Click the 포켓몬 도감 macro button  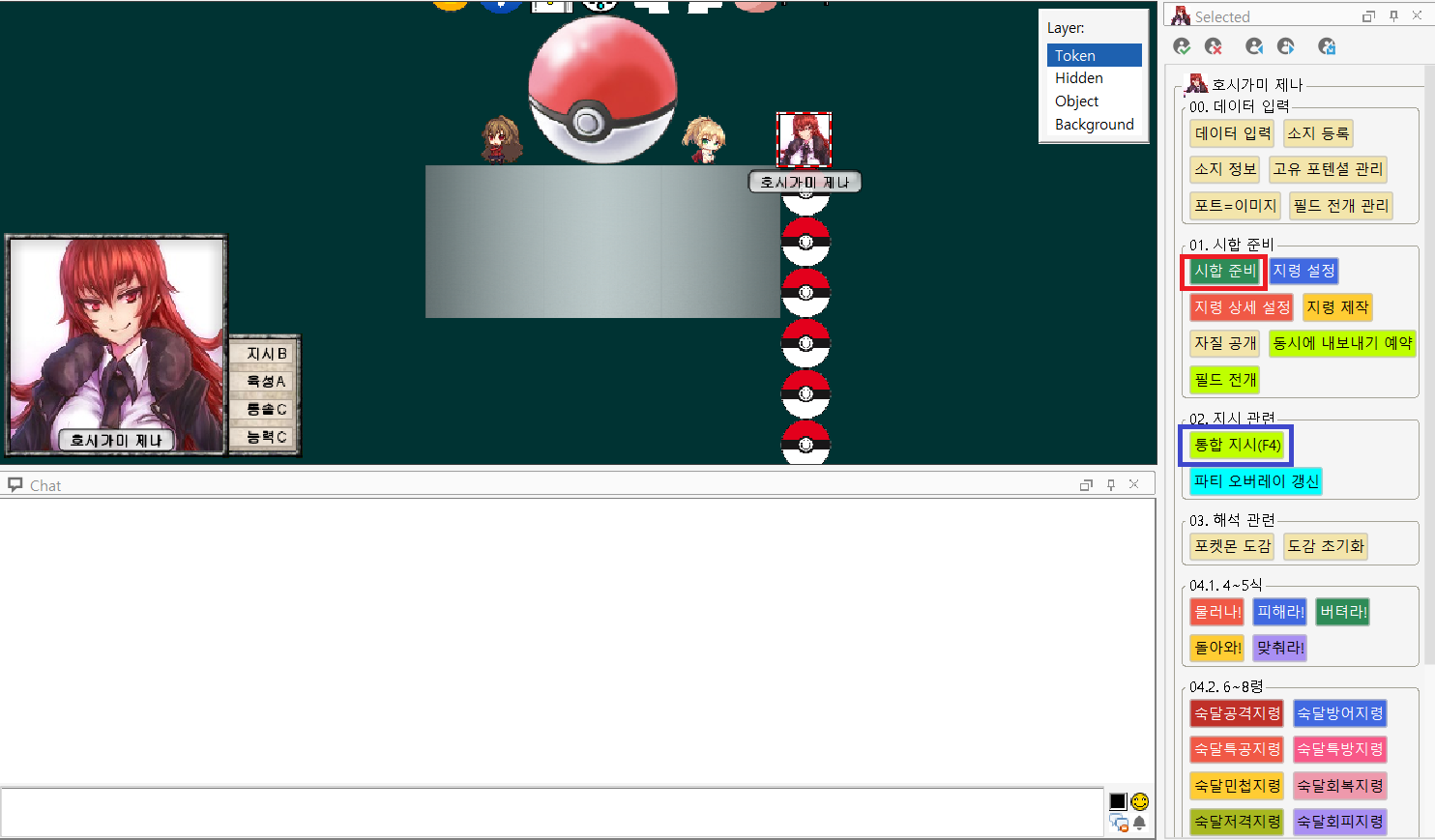point(1232,546)
